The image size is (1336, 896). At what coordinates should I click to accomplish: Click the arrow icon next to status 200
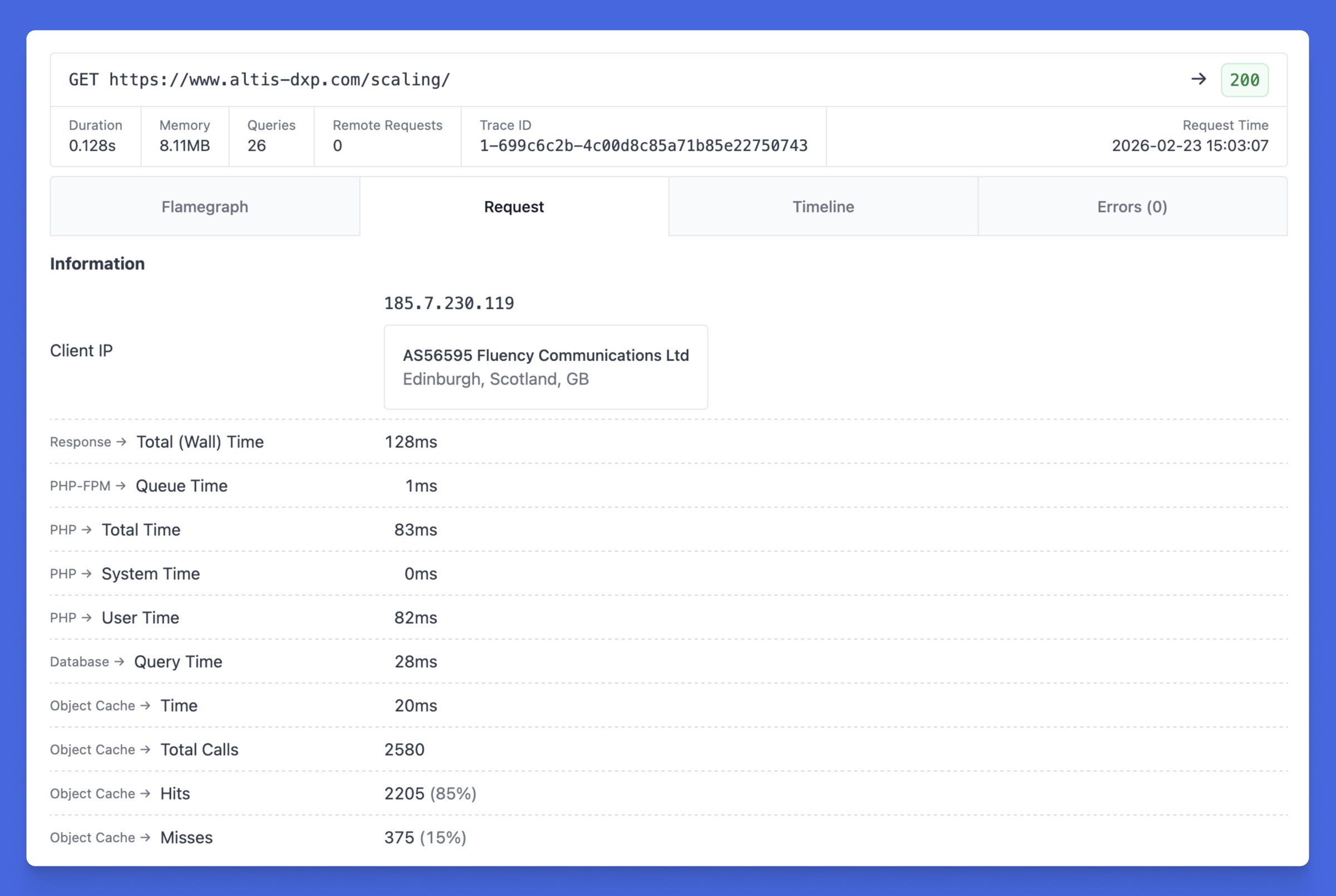click(x=1199, y=80)
